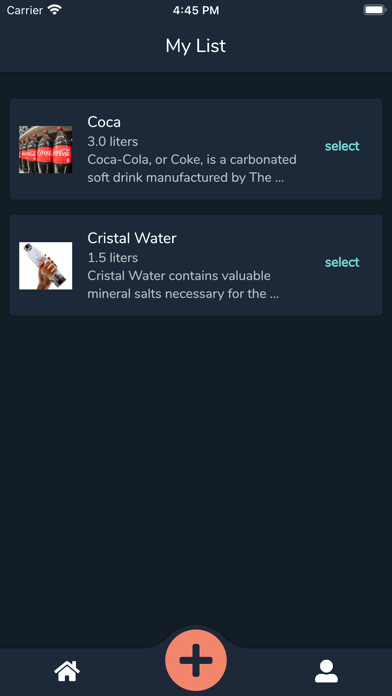The width and height of the screenshot is (392, 696).
Task: Click the Cristal Water item title
Action: click(x=132, y=238)
